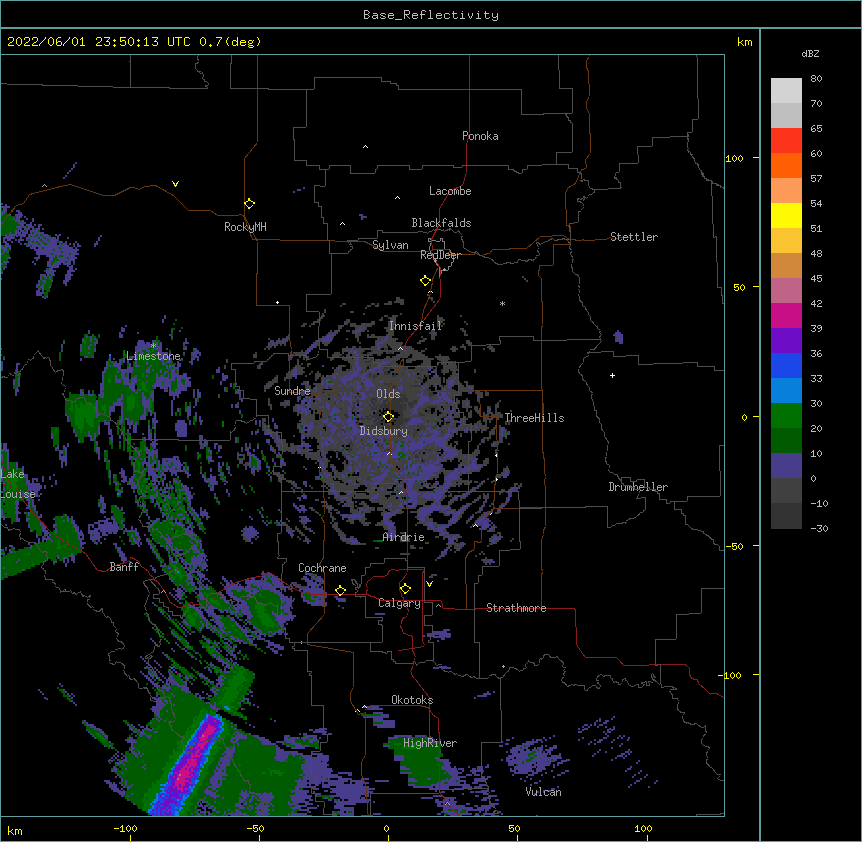The image size is (862, 842).
Task: Click the bright green 20–30 dBZ legend swatch
Action: point(786,416)
